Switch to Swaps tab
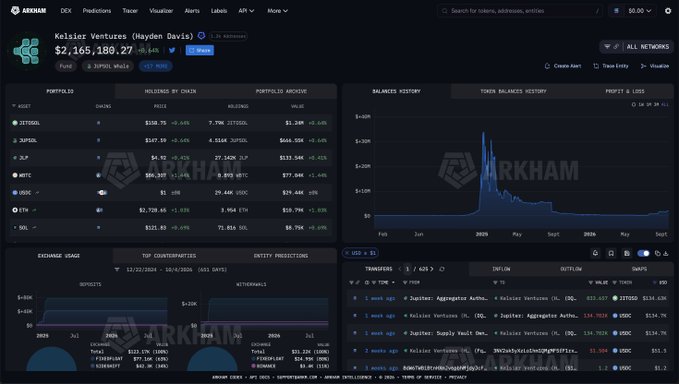This screenshot has height=384, width=679. click(x=639, y=269)
